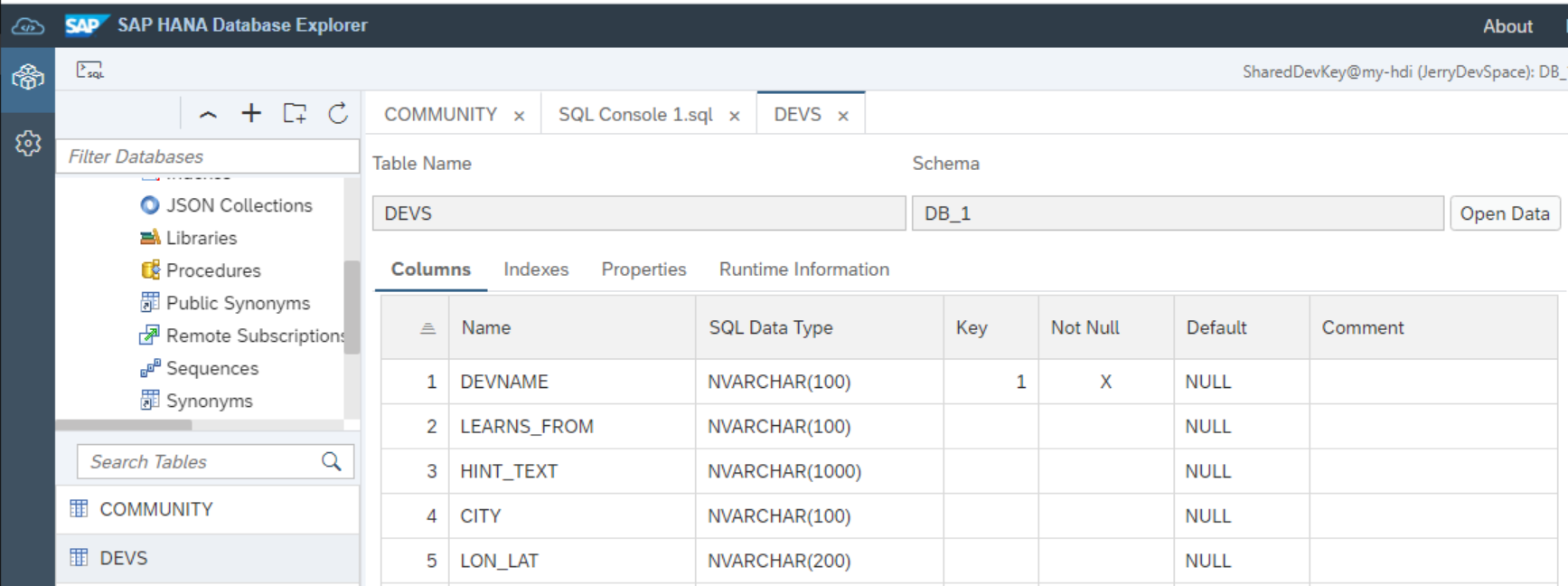Screen dimensions: 1568x586
Task: Refresh the database list
Action: pos(338,113)
